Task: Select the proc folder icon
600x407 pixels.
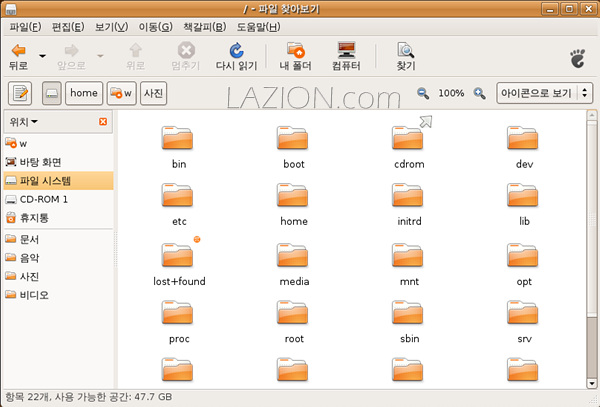Action: (177, 312)
